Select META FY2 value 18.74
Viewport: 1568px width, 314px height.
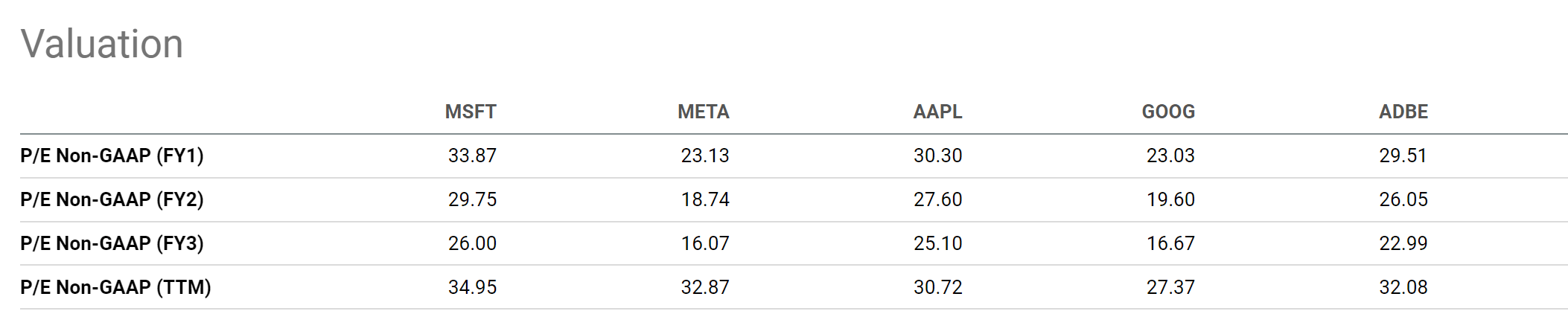point(705,199)
